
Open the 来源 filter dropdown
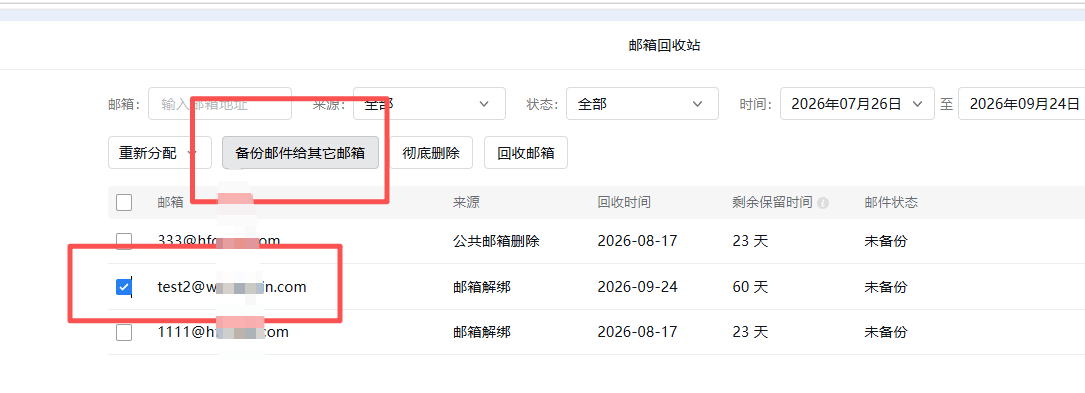point(429,104)
